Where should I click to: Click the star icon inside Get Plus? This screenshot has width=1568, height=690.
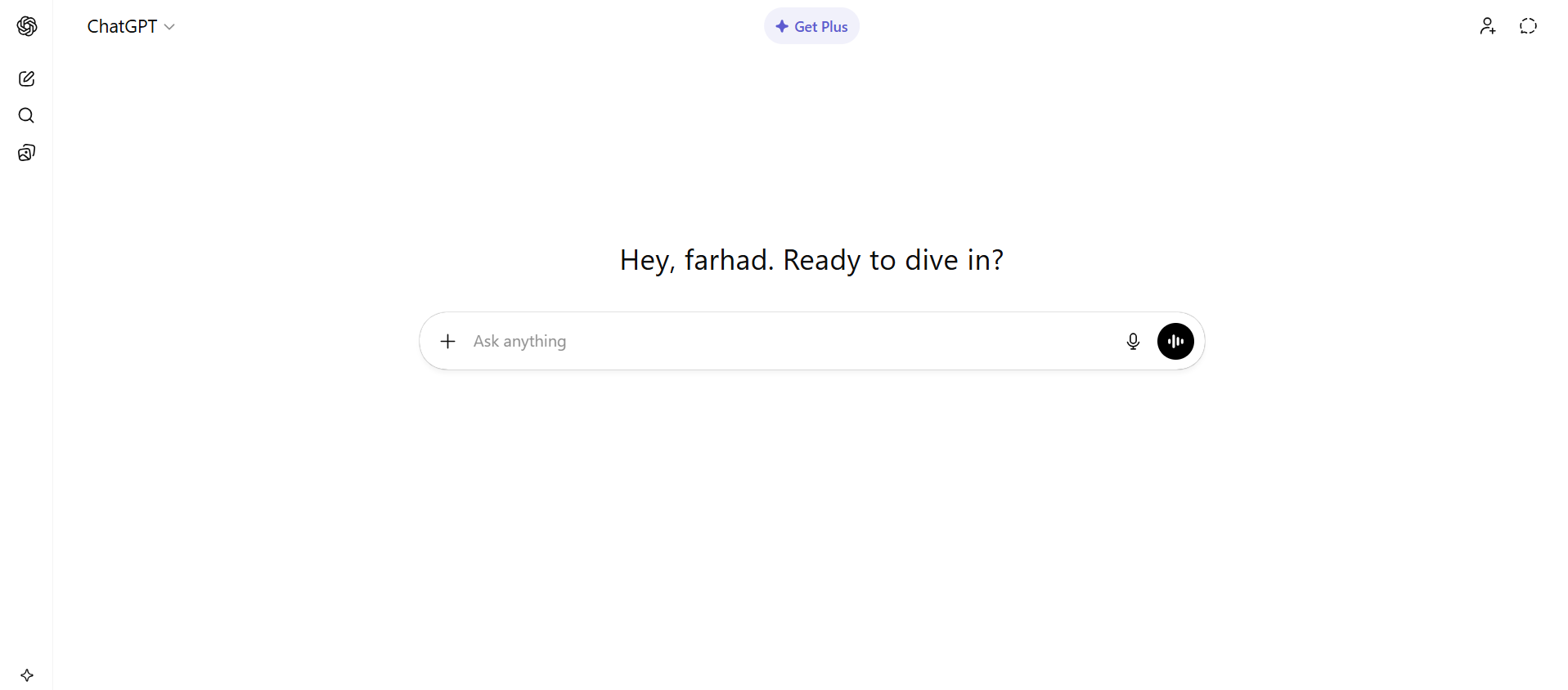click(x=782, y=26)
